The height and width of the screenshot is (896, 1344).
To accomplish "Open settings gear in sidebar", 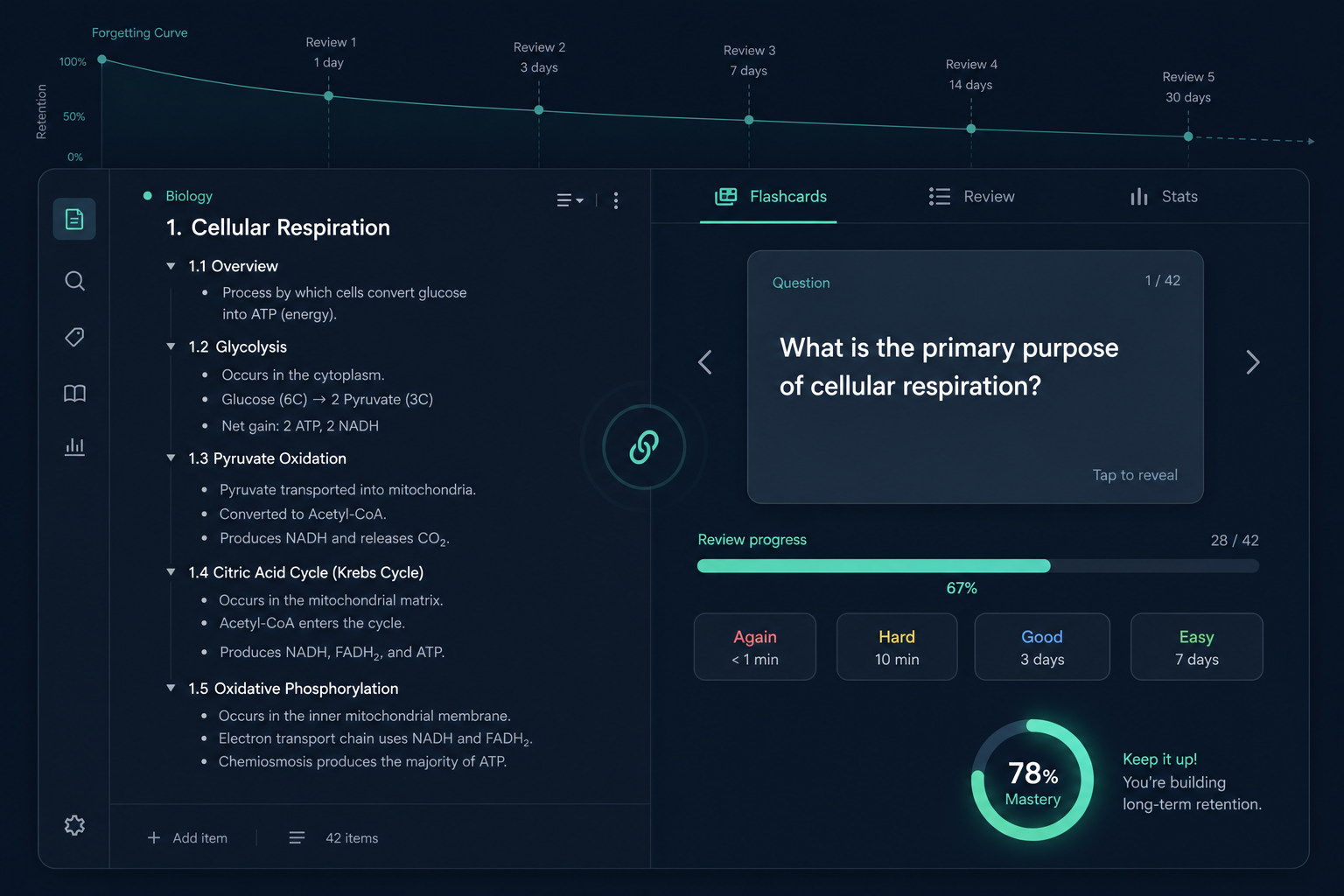I will (x=74, y=825).
